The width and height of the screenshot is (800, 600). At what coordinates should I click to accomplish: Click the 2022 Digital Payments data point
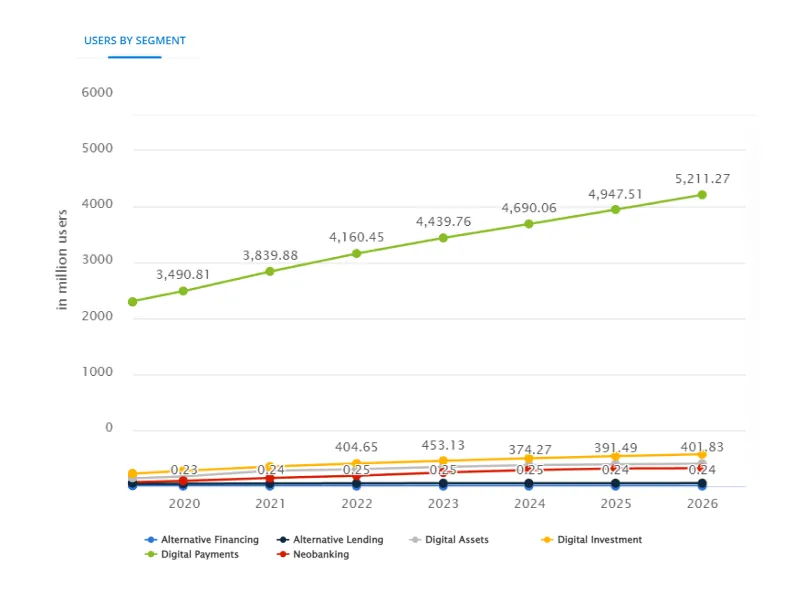click(356, 253)
